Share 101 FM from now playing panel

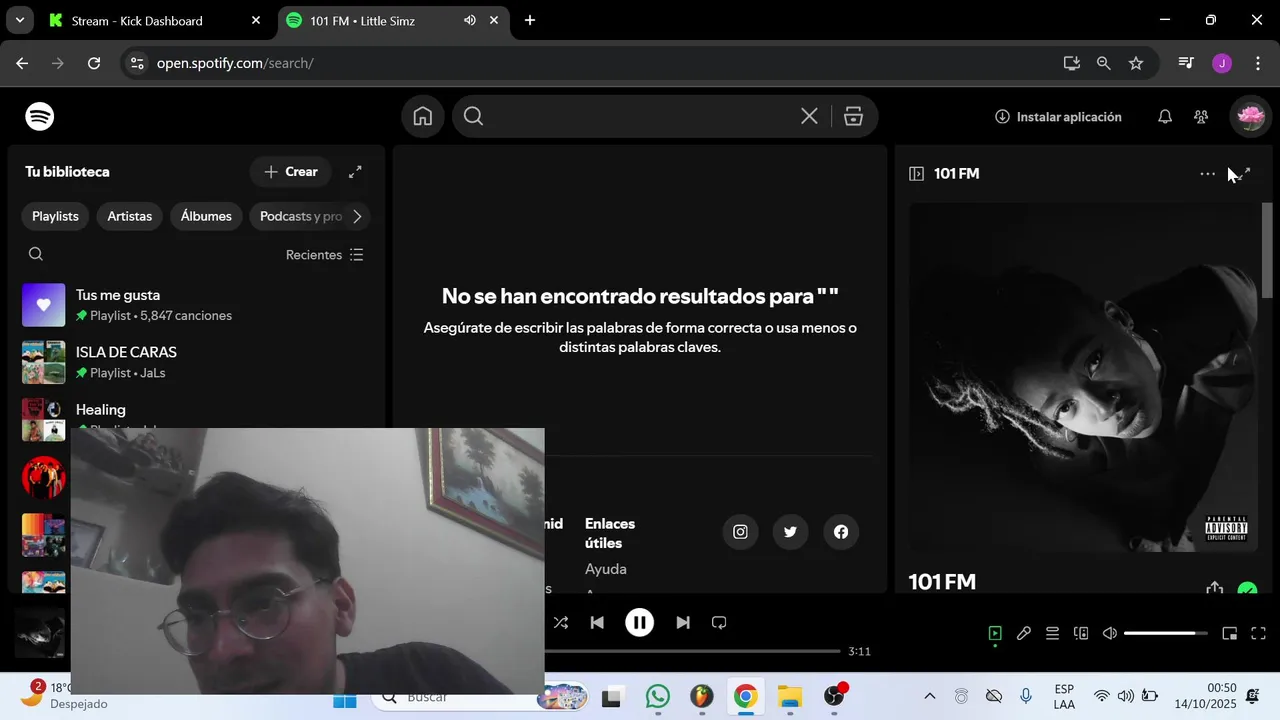tap(1215, 588)
